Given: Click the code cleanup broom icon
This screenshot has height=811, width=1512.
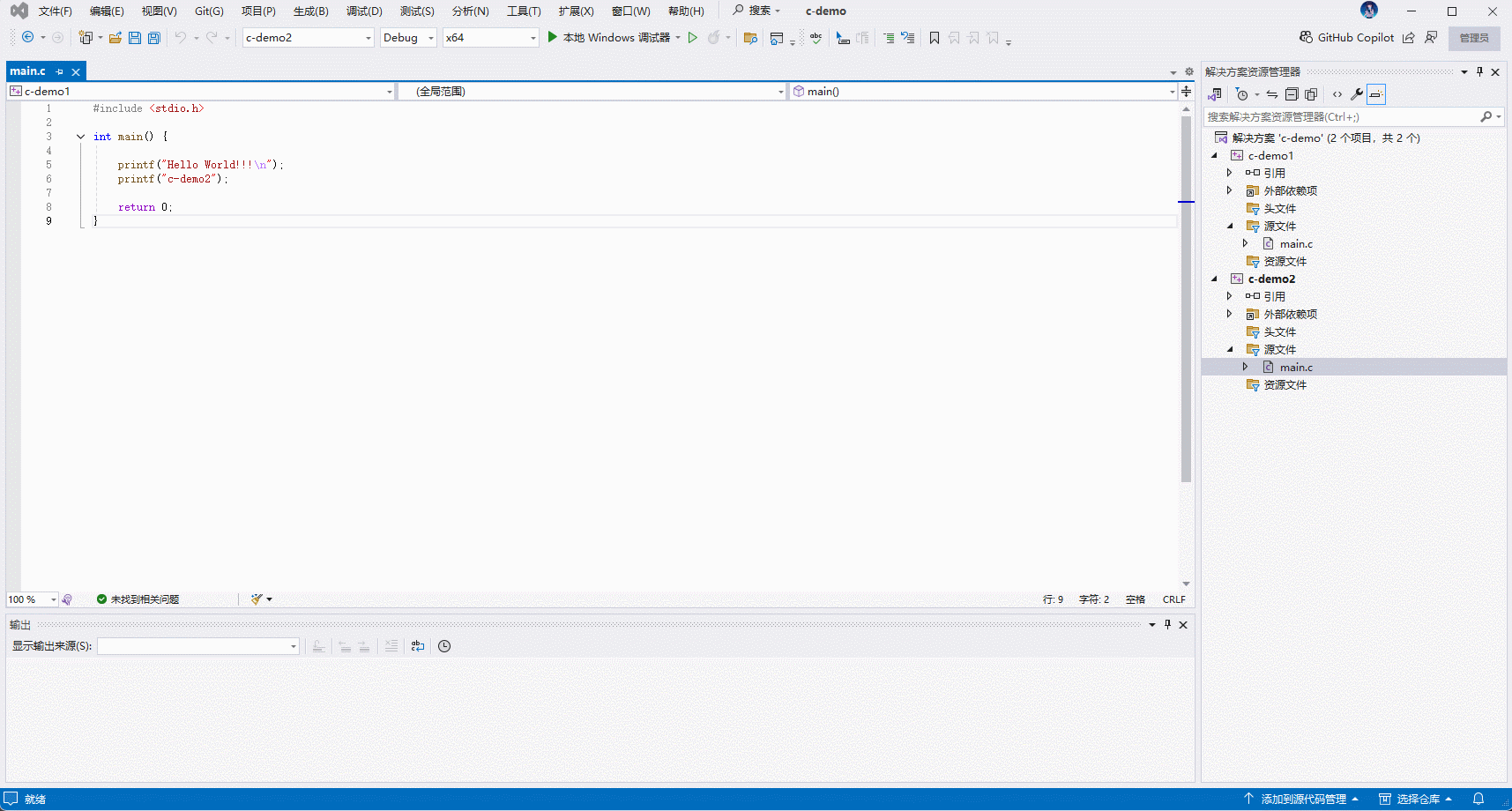Looking at the screenshot, I should (x=257, y=599).
